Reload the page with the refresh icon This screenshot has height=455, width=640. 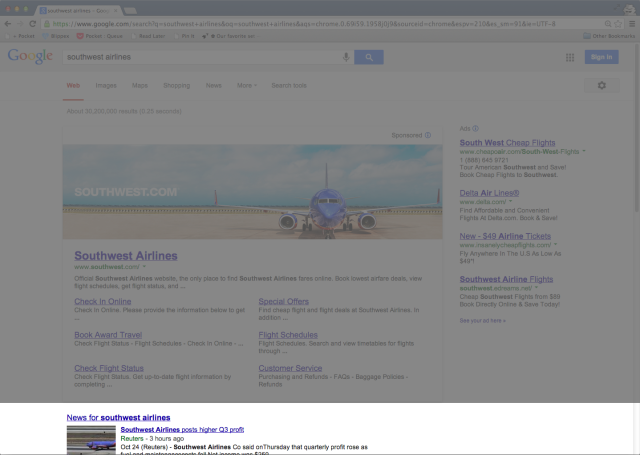pyautogui.click(x=33, y=24)
